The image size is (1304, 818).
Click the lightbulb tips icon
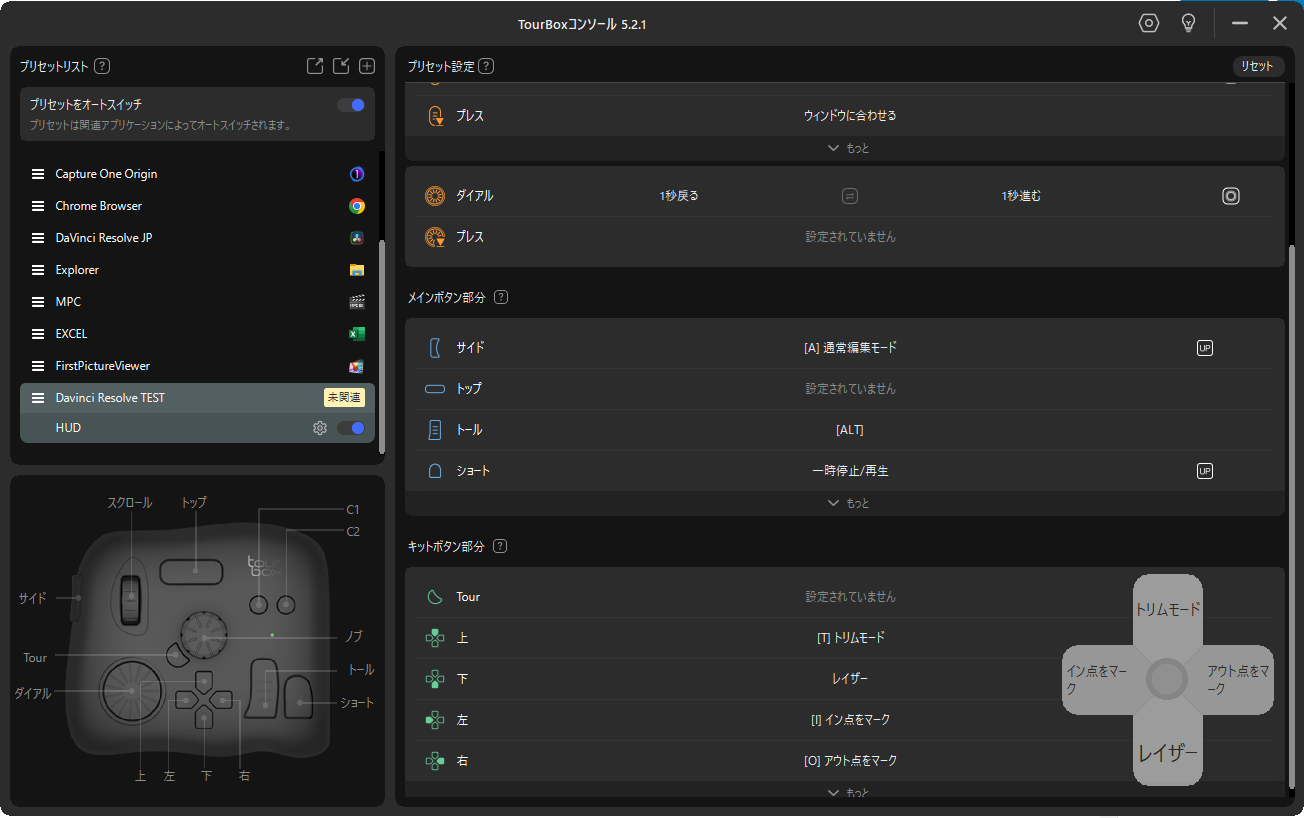pyautogui.click(x=1189, y=23)
